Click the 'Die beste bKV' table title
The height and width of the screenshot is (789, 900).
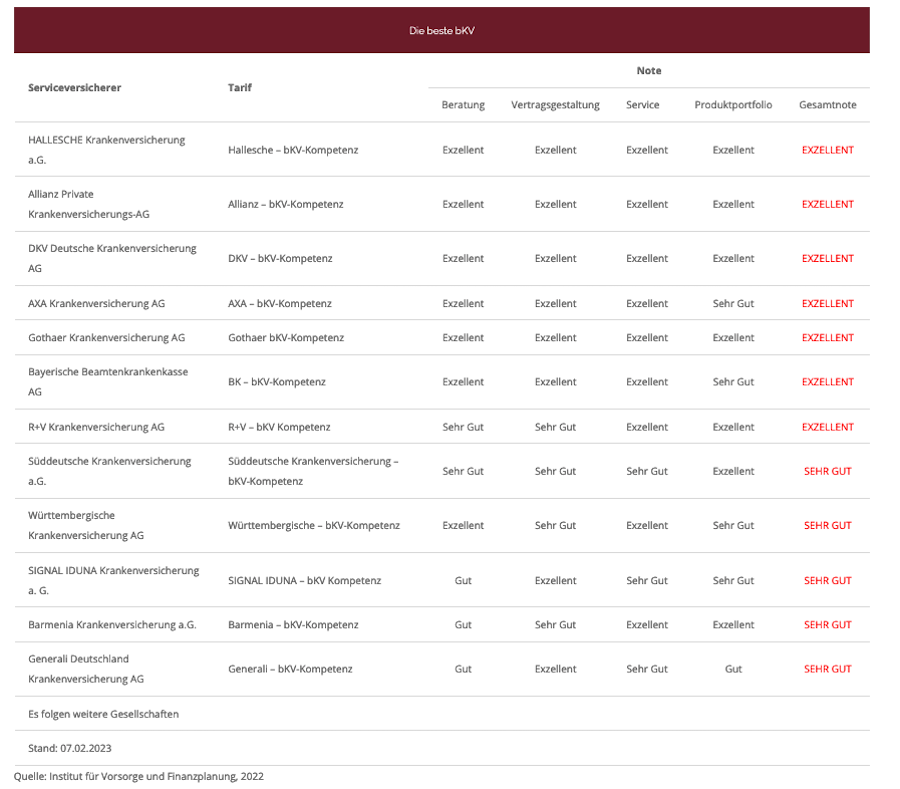point(441,30)
